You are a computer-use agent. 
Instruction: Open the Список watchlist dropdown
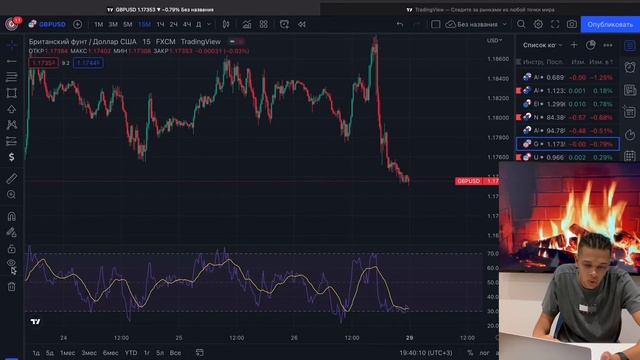543,45
